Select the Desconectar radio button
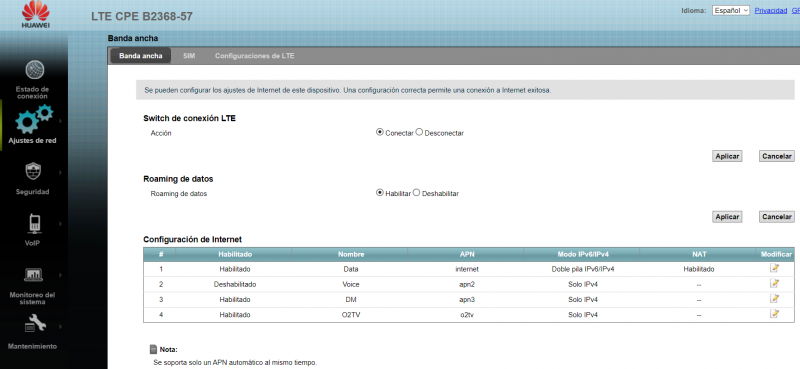This screenshot has height=369, width=800. click(419, 132)
